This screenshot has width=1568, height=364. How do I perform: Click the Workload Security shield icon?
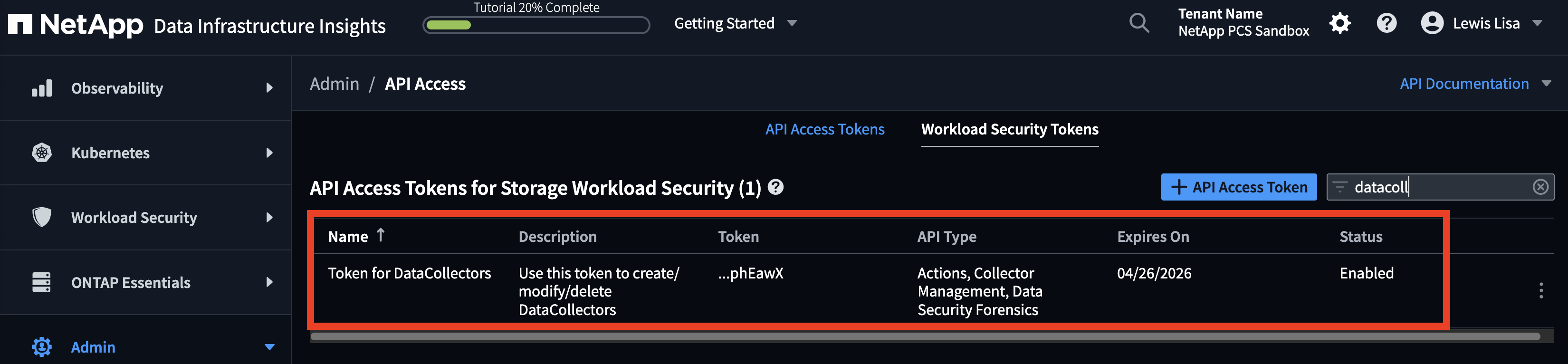point(41,217)
